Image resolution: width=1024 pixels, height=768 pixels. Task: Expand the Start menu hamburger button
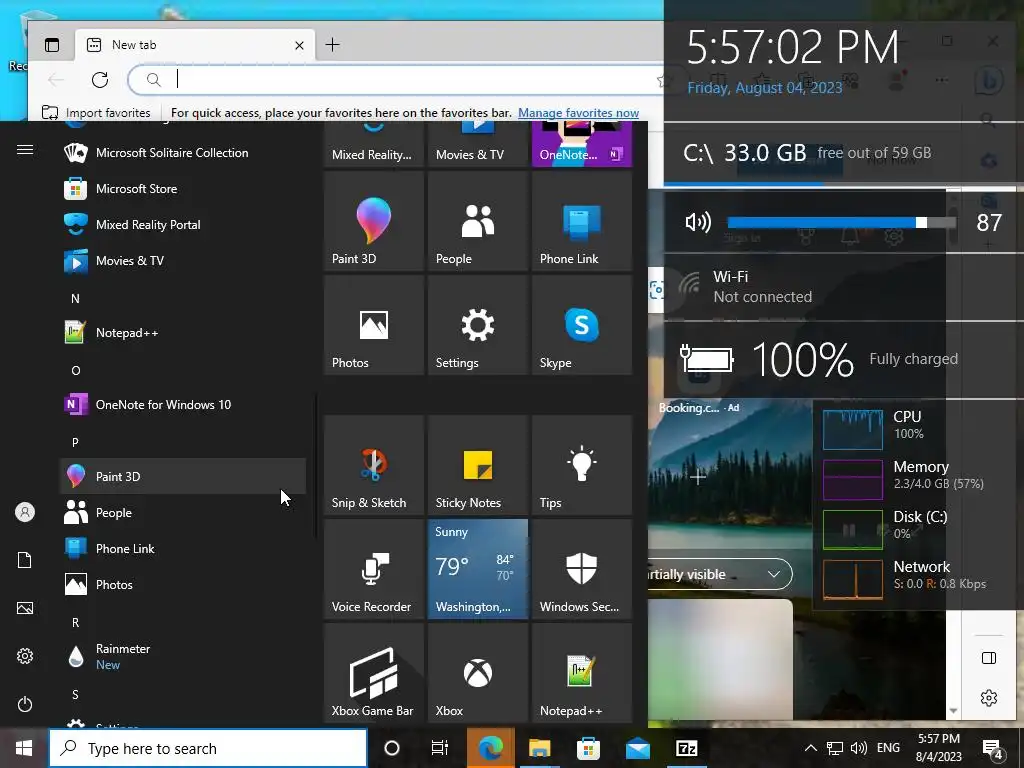tap(25, 150)
